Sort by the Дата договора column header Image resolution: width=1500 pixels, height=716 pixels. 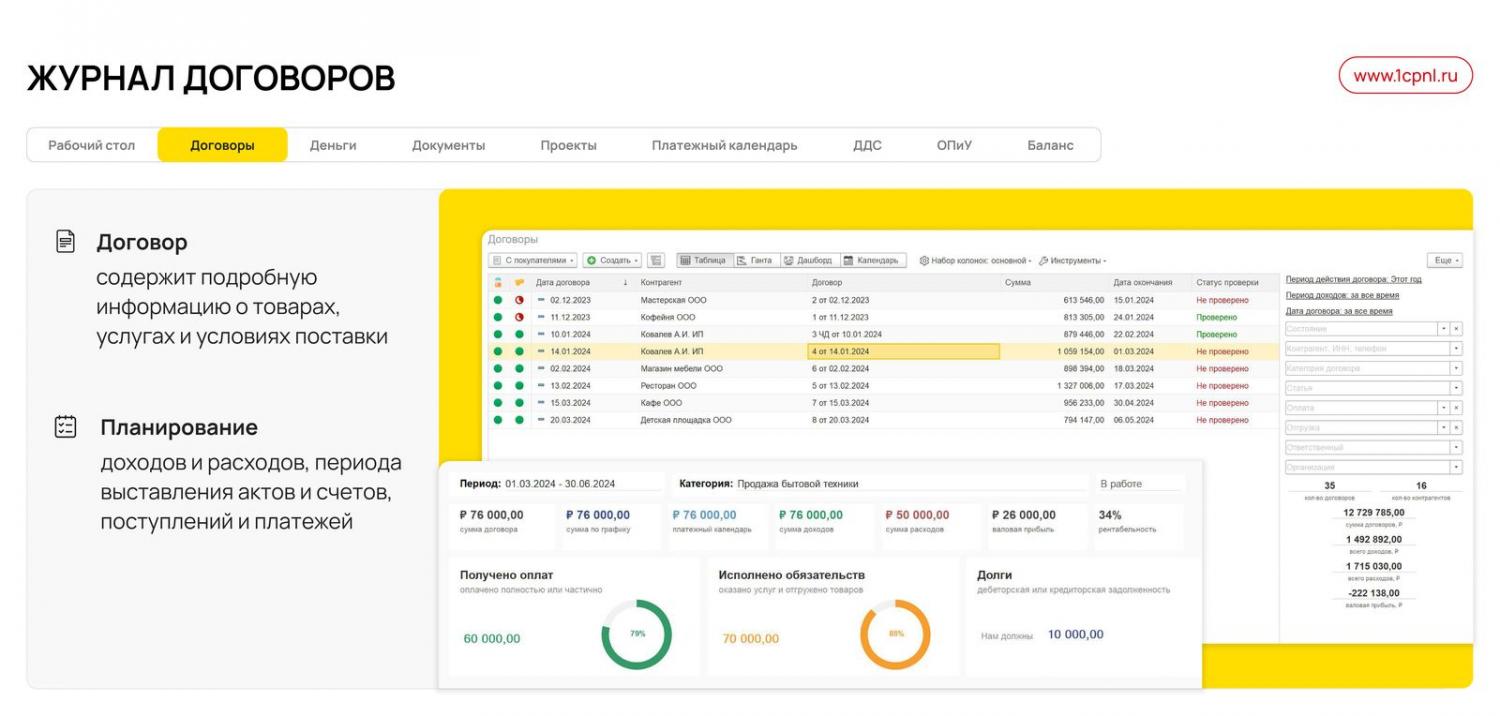coord(563,283)
